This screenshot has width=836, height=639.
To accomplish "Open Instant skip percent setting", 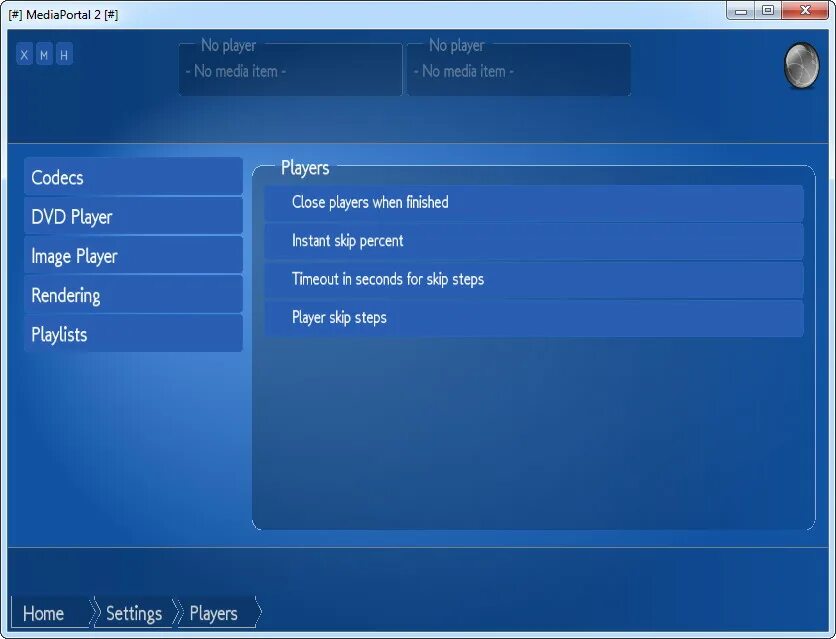I will tap(534, 241).
